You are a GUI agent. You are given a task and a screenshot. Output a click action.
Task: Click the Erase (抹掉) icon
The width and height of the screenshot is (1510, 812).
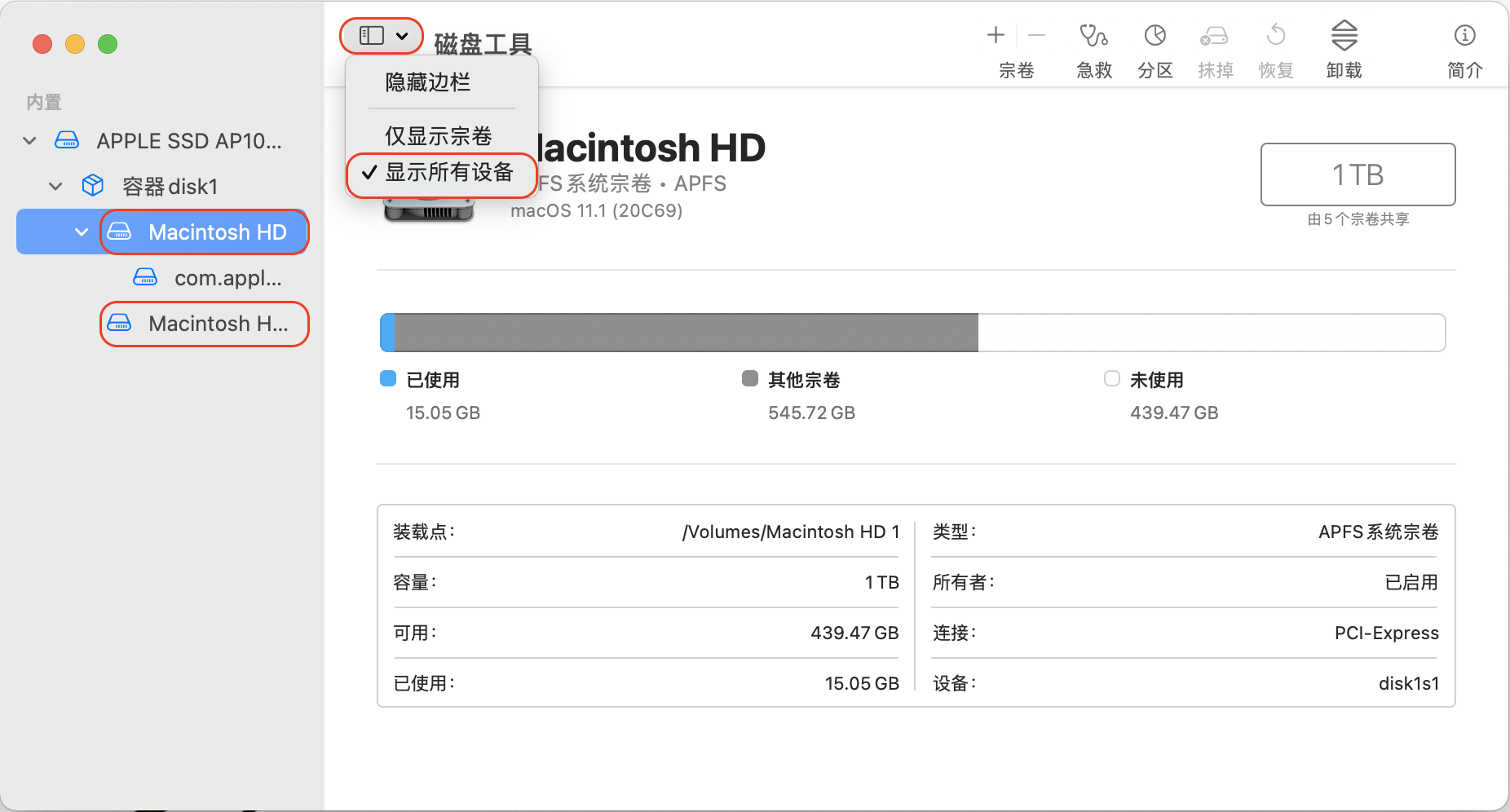[x=1215, y=37]
